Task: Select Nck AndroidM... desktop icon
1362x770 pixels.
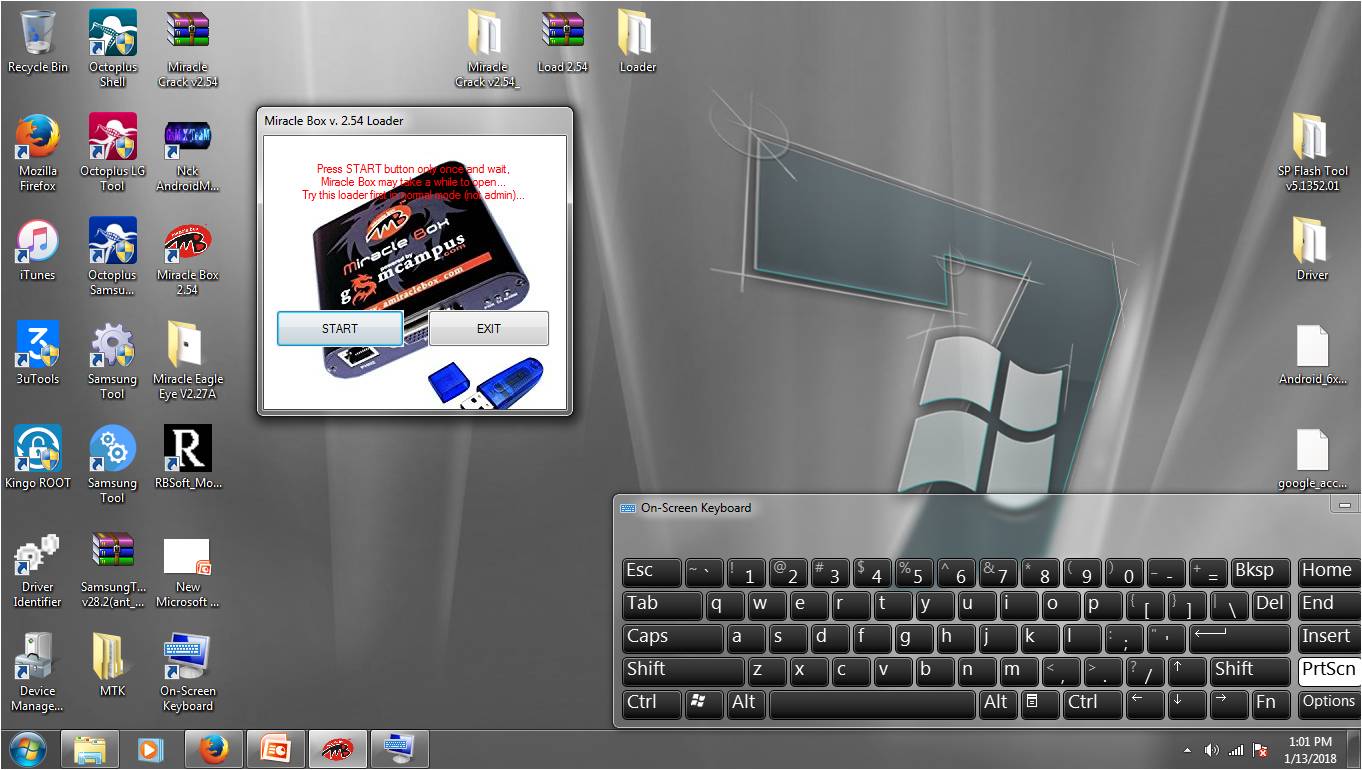Action: pyautogui.click(x=188, y=152)
